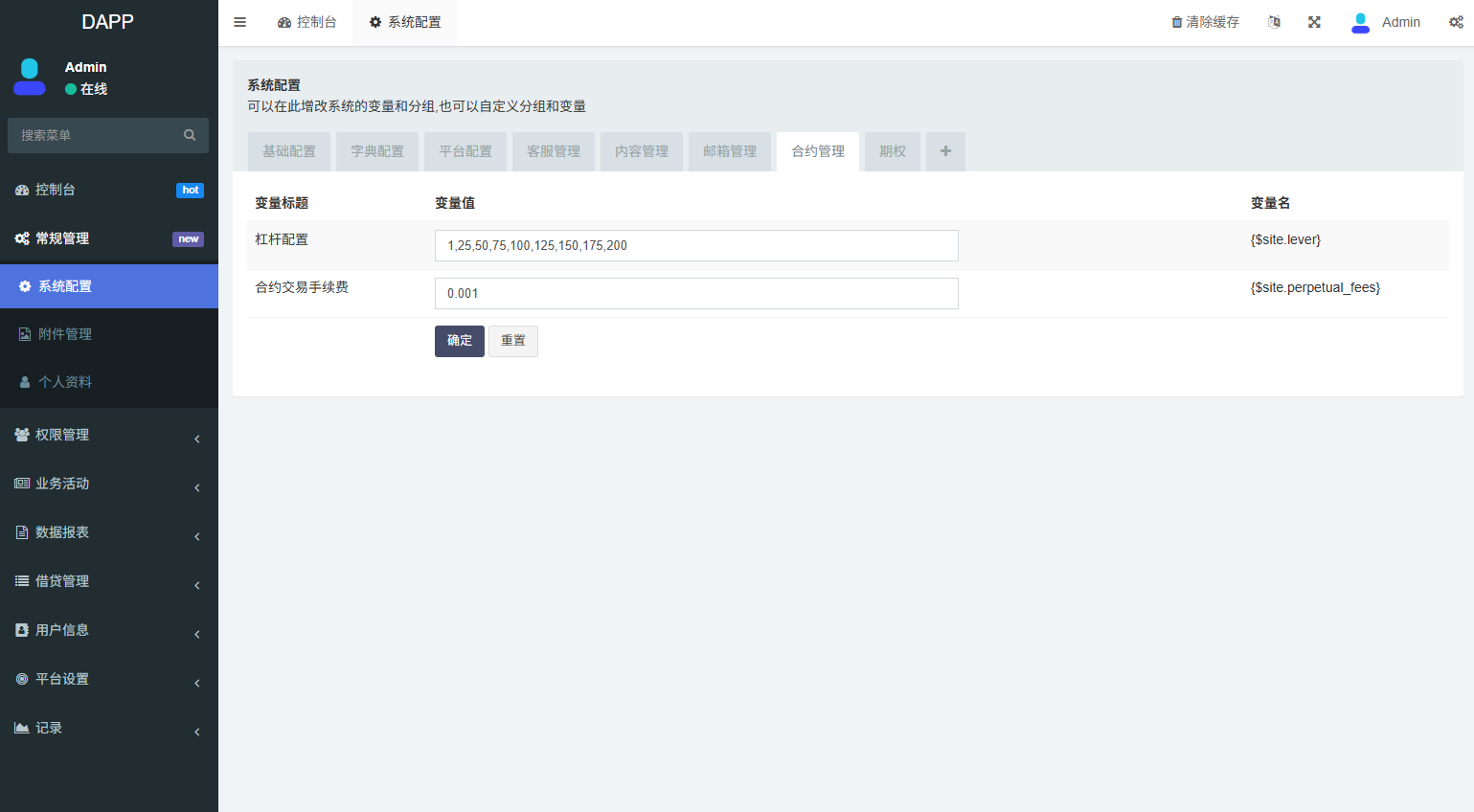Expand the 用户信息 menu chevron
The width and height of the screenshot is (1474, 812).
click(197, 634)
